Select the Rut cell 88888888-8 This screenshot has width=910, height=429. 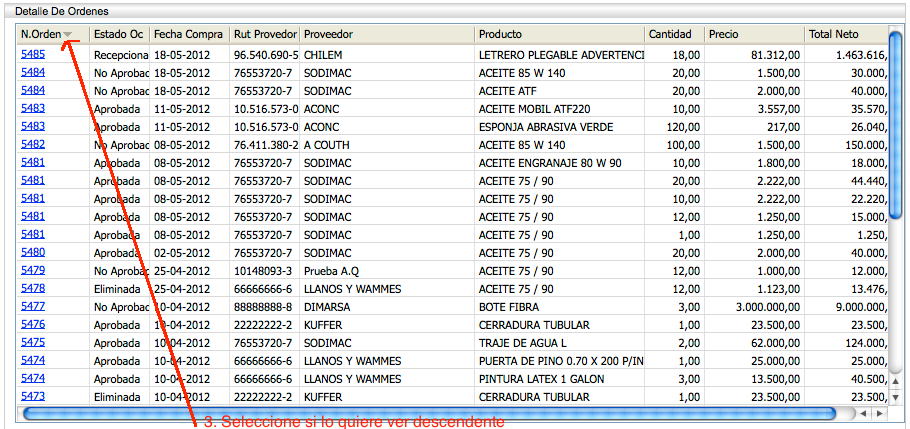265,307
